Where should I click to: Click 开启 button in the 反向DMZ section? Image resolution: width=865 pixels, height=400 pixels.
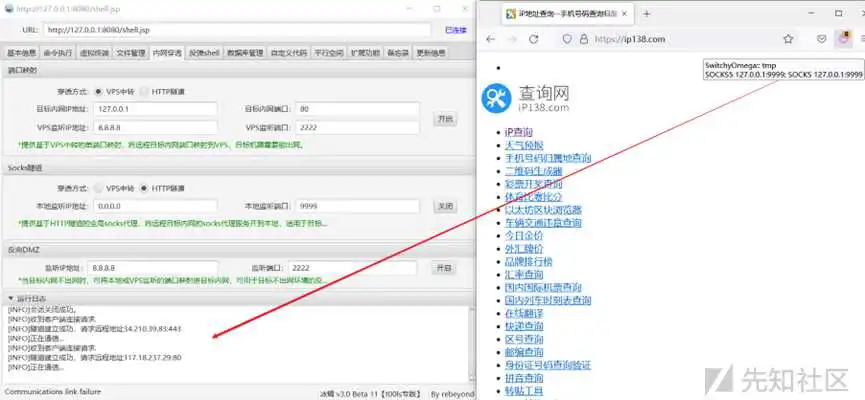(444, 268)
